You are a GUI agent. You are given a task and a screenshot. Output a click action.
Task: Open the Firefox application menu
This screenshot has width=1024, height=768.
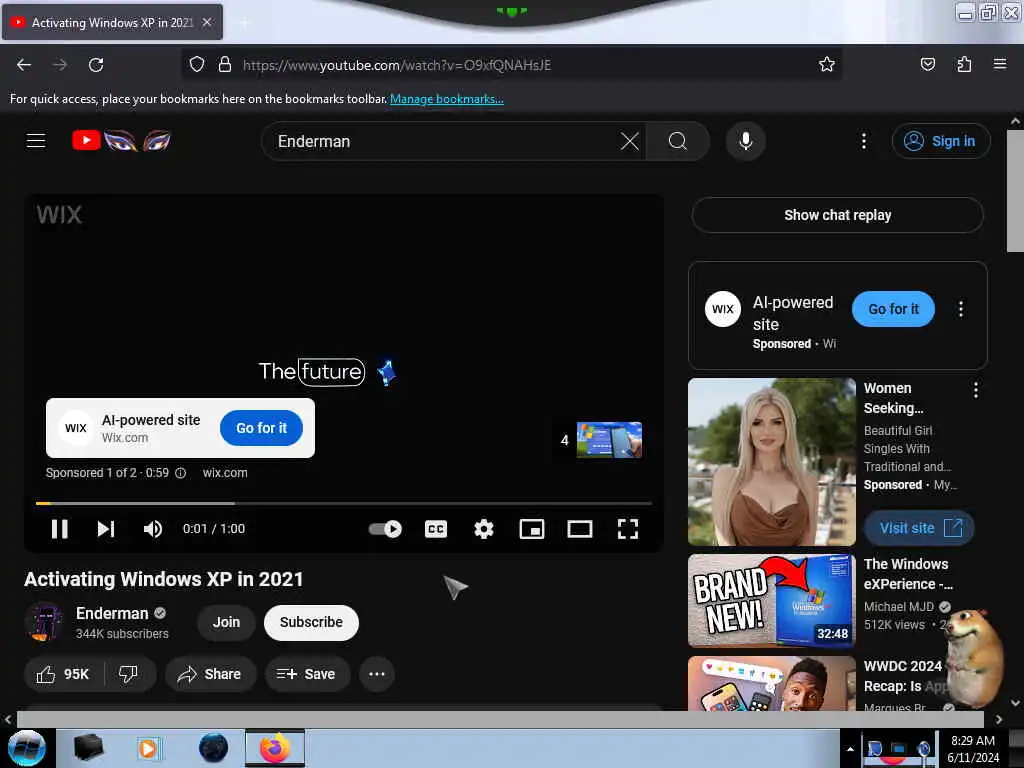point(999,64)
